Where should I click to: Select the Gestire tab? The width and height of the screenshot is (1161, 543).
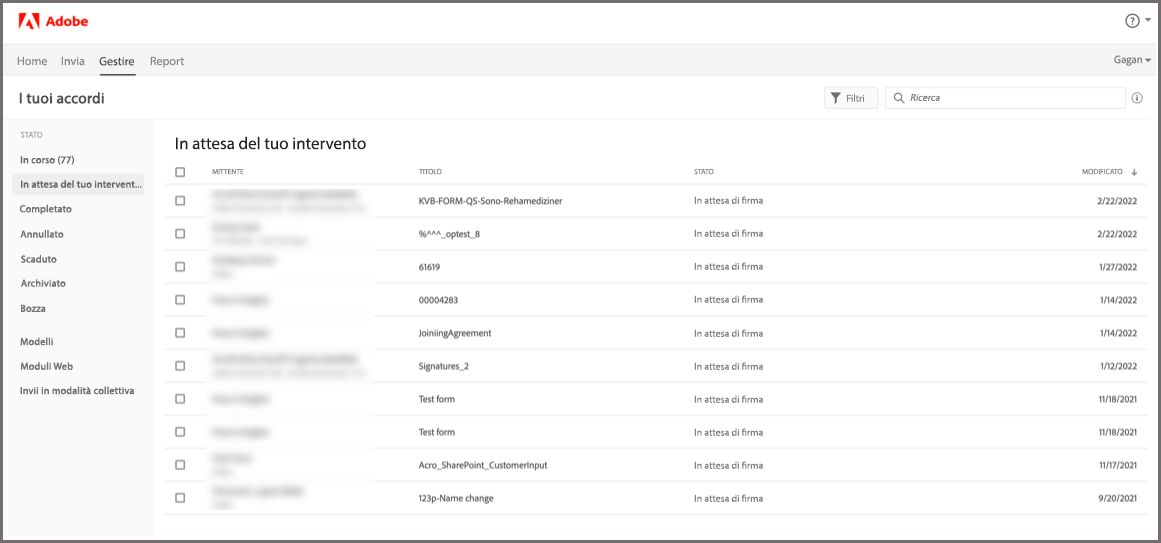coord(117,61)
